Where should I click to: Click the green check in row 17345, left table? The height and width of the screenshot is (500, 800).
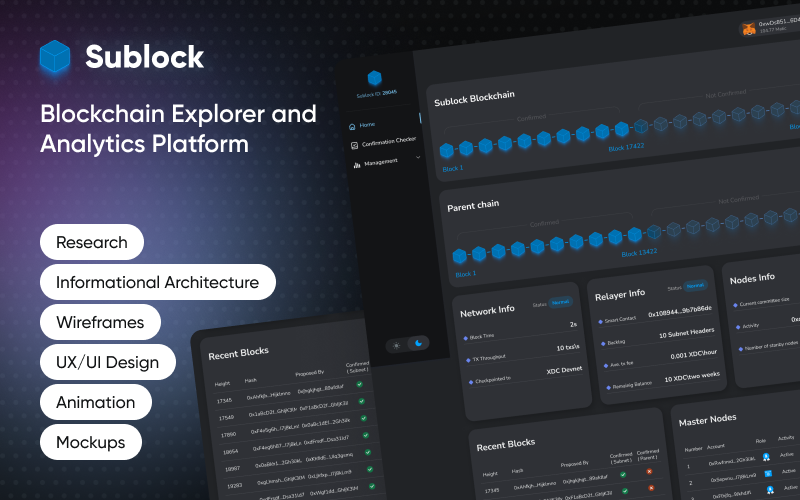coord(360,384)
